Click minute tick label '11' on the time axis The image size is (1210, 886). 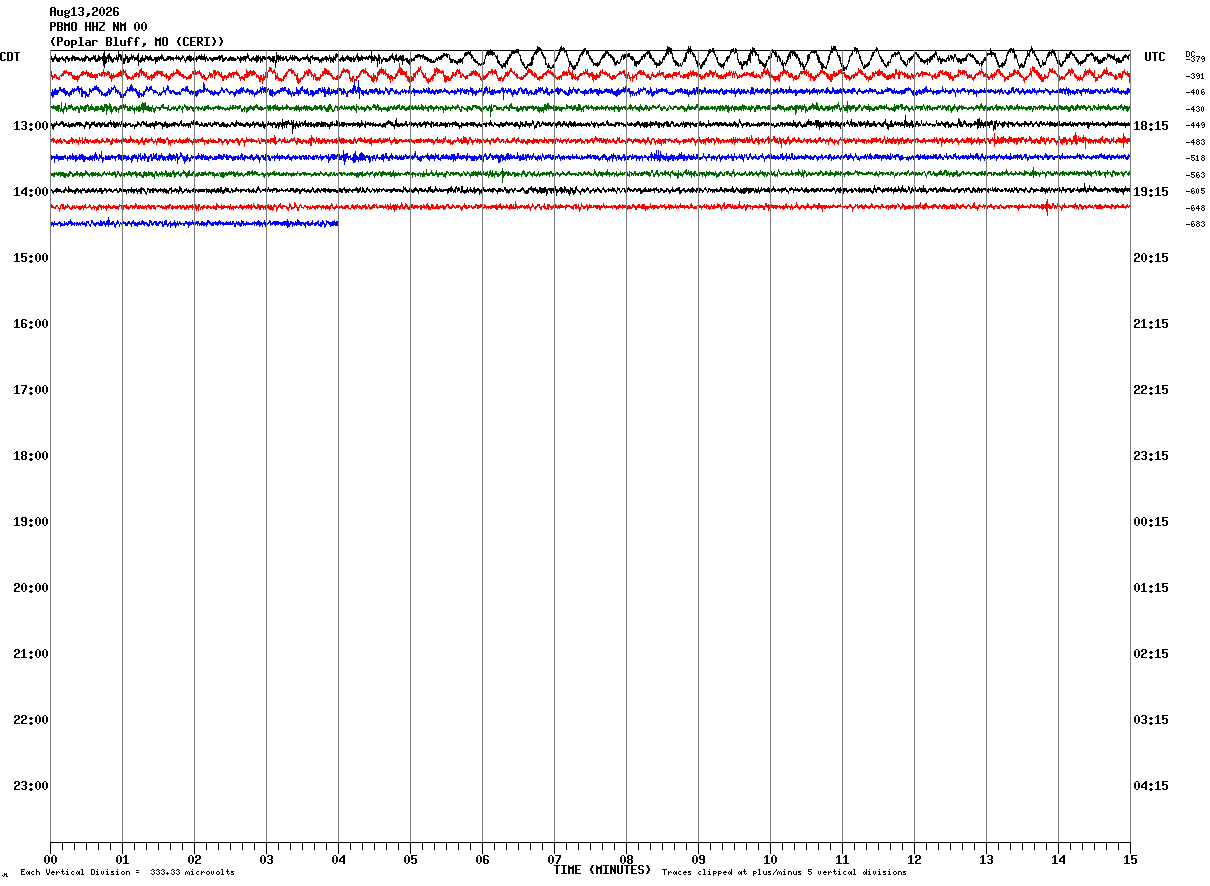tap(842, 860)
